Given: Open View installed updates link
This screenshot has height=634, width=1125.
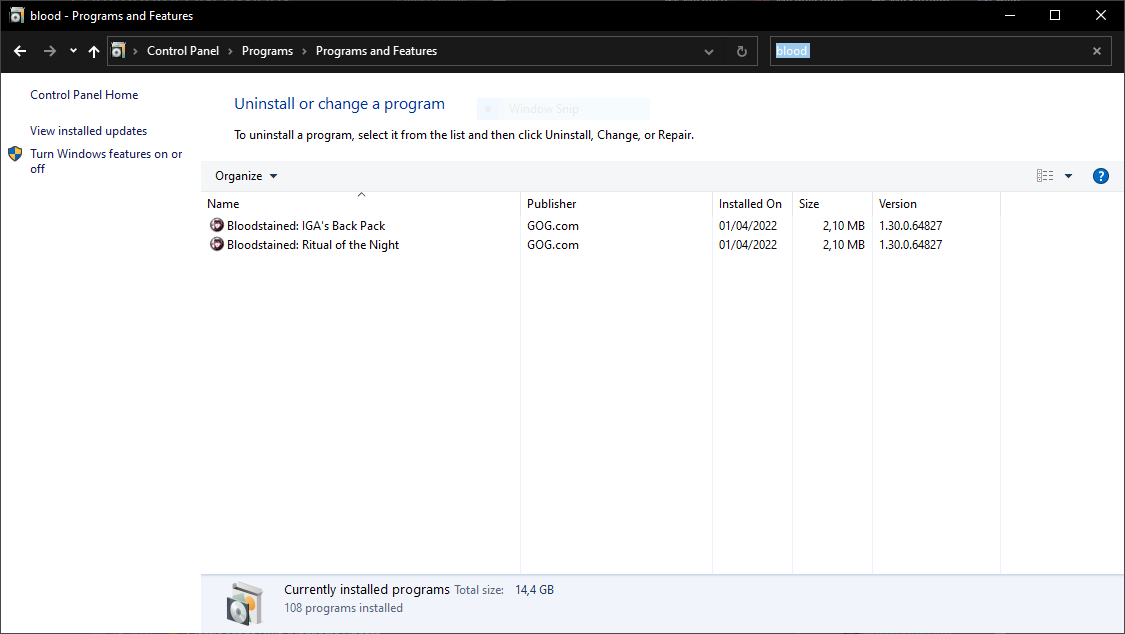Looking at the screenshot, I should click(88, 131).
